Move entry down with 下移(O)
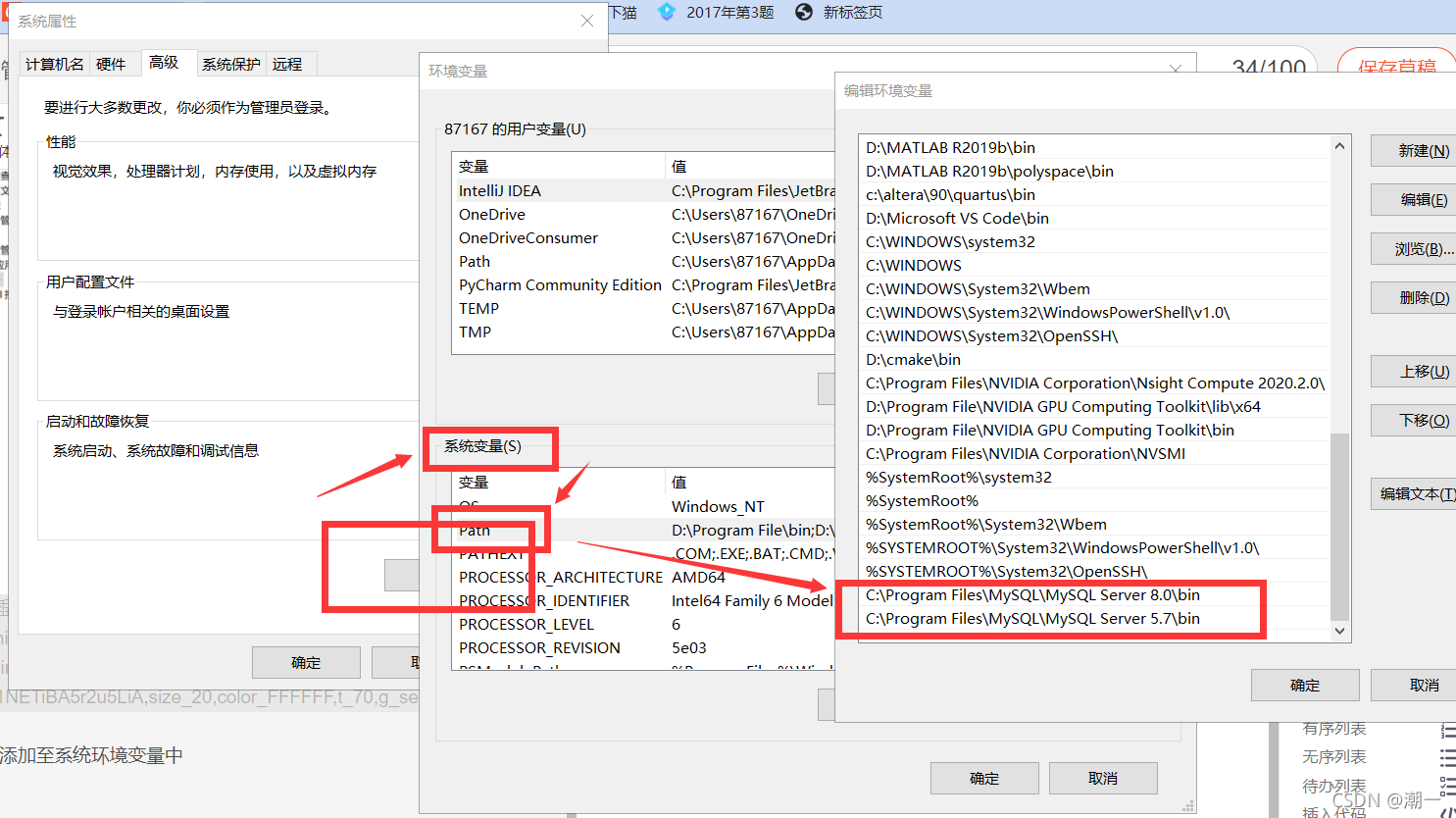Image resolution: width=1456 pixels, height=818 pixels. 1414,421
